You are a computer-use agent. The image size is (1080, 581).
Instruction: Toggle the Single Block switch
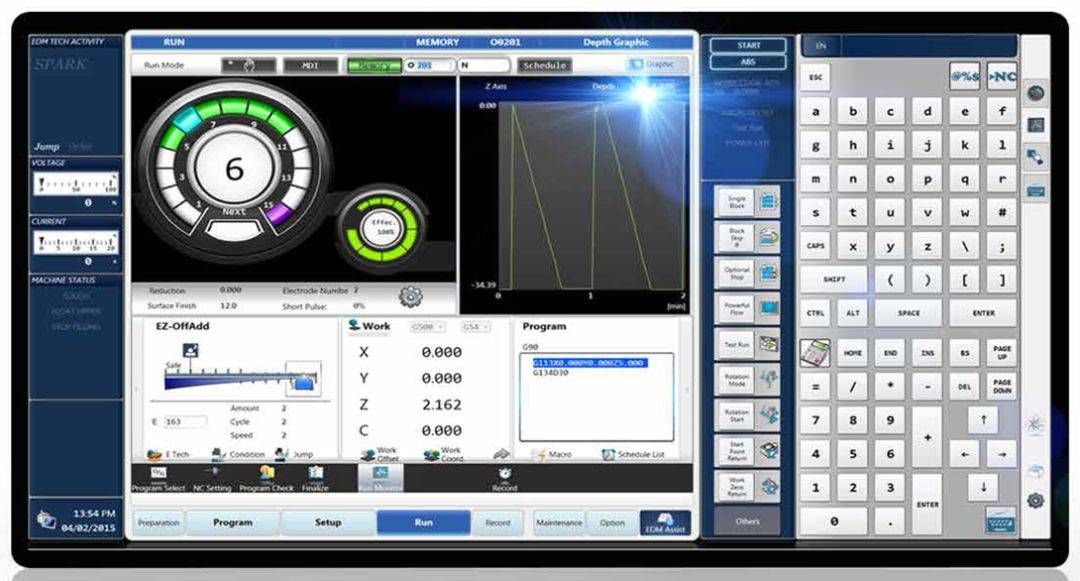coord(747,202)
